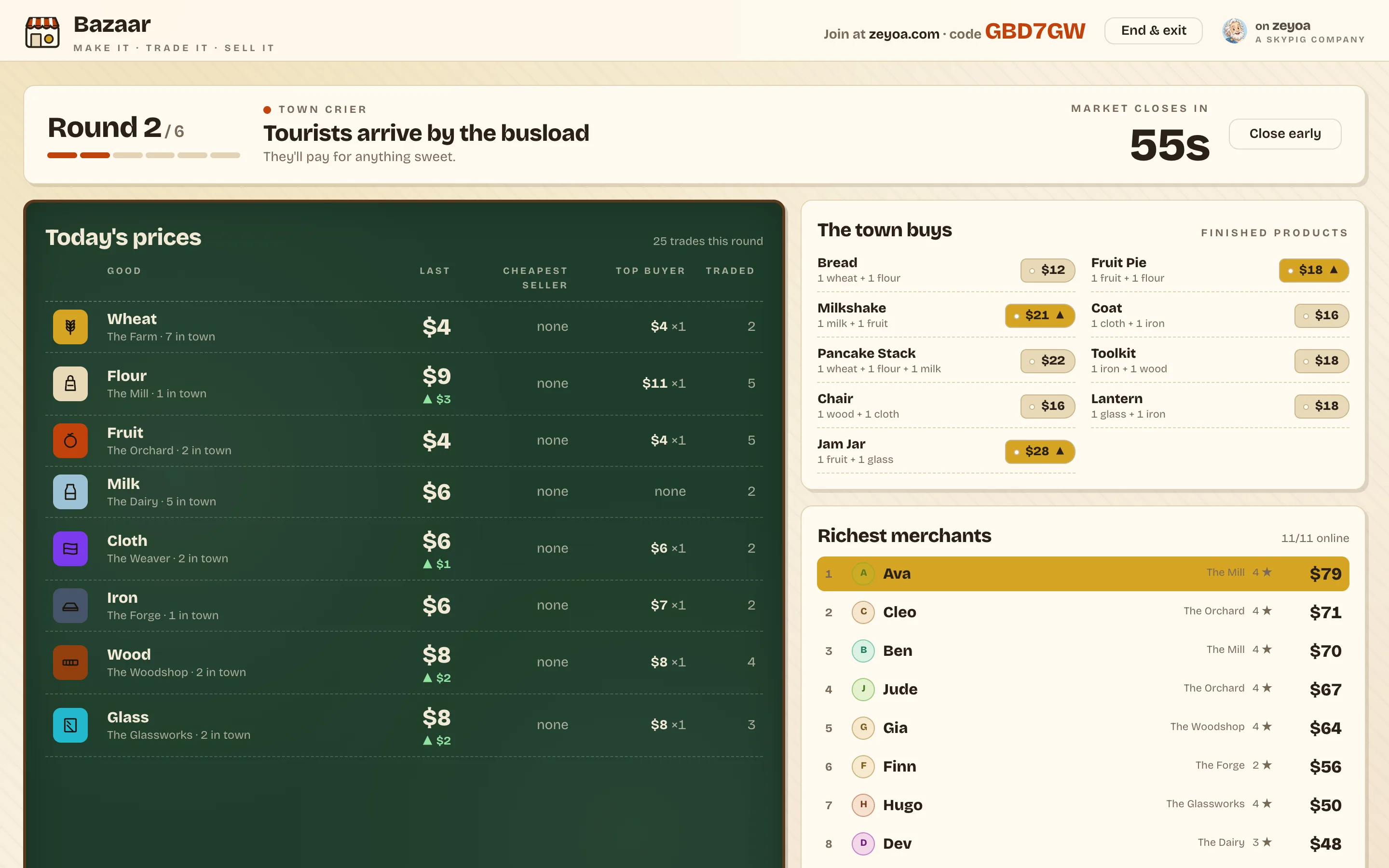Viewport: 1389px width, 868px height.
Task: Open the zeyoa.com join link
Action: [x=903, y=34]
